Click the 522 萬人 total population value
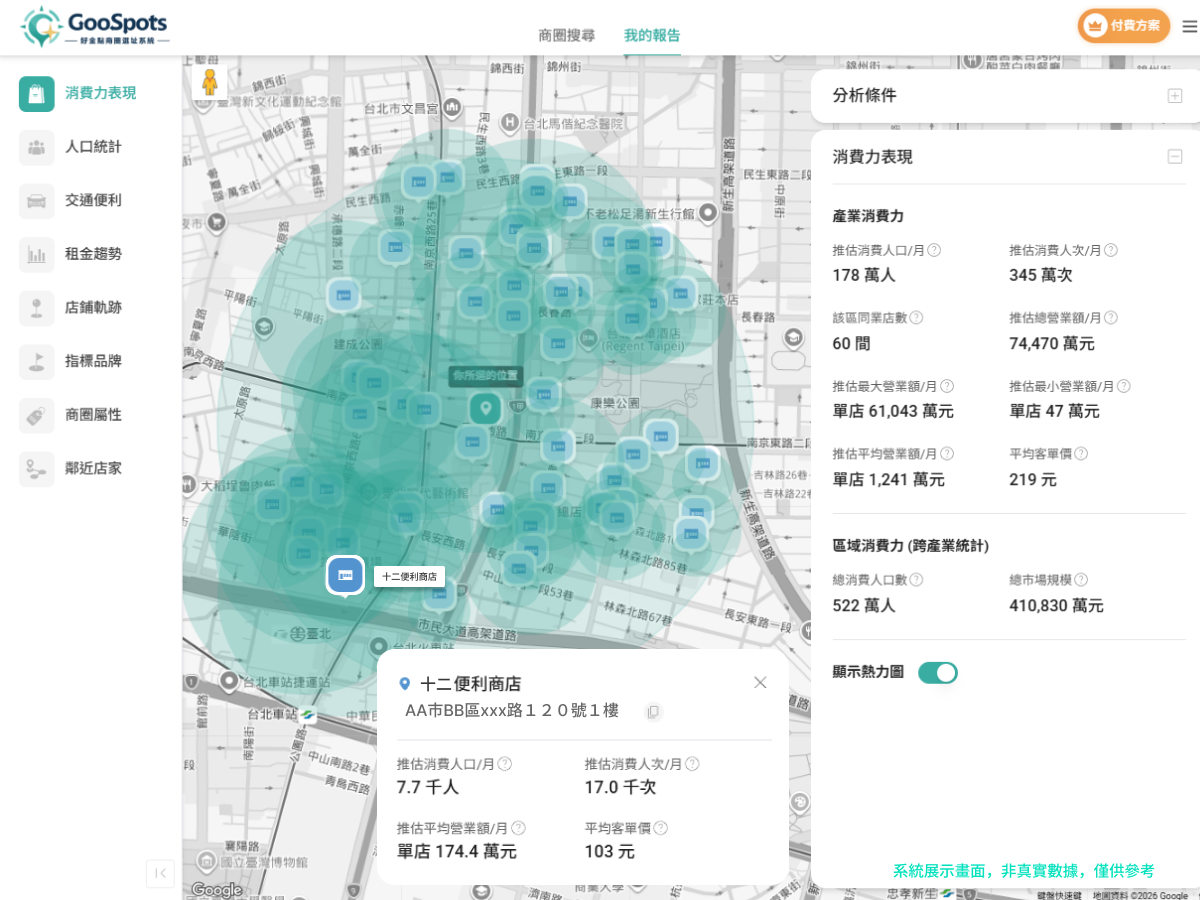The image size is (1200, 900). [864, 605]
